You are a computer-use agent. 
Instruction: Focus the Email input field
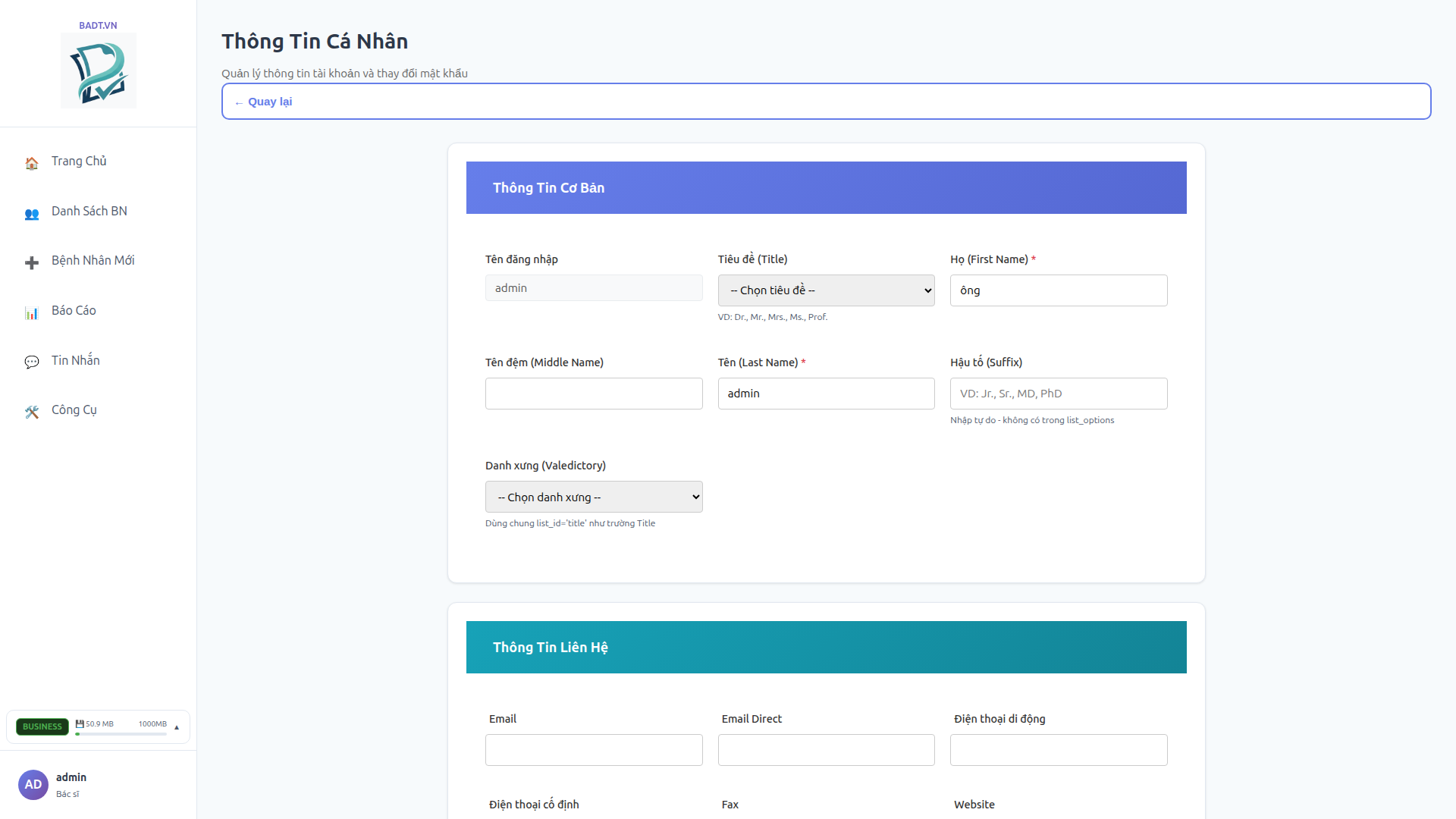coord(594,750)
